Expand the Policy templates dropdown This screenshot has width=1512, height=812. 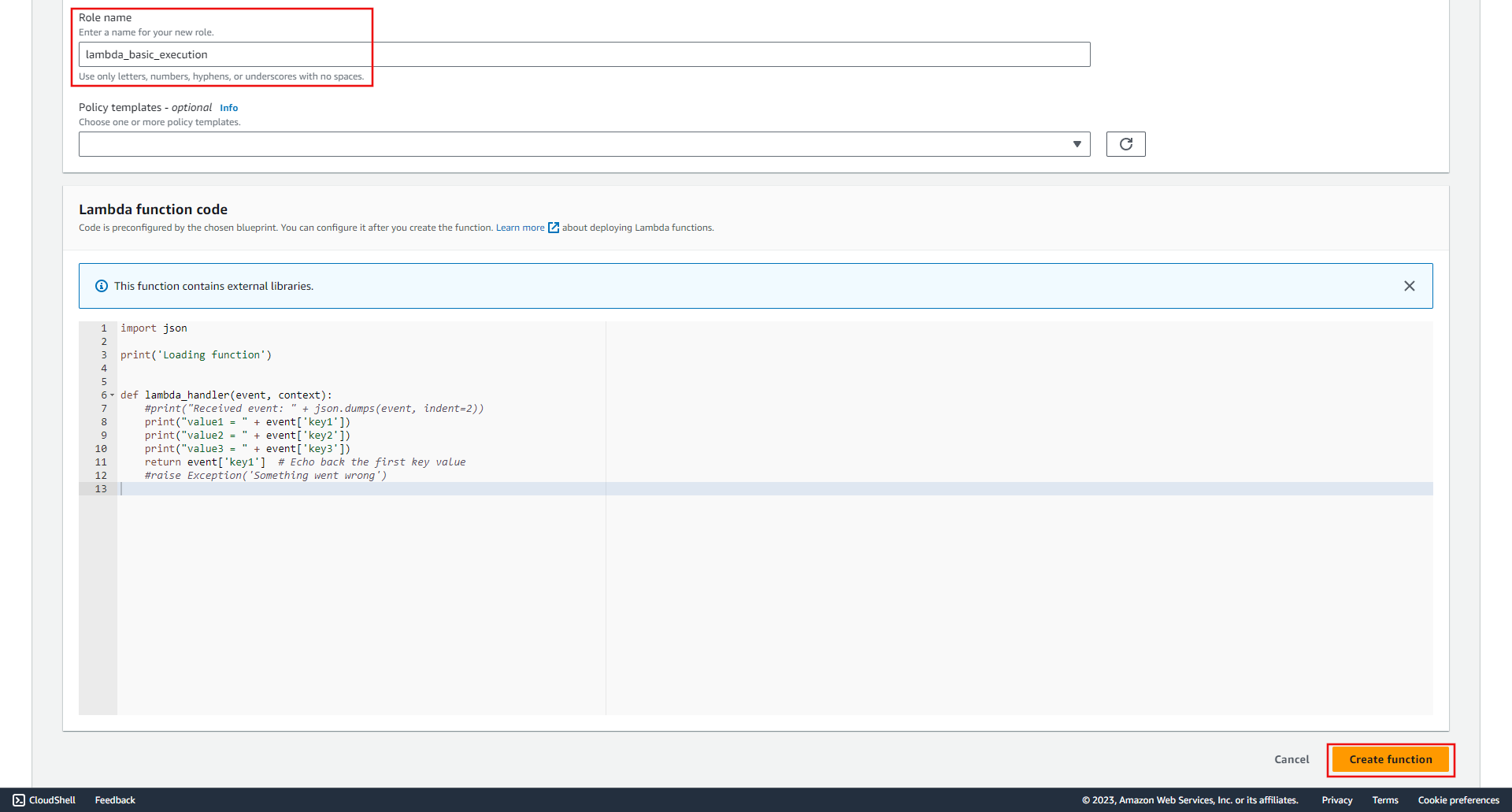point(1077,143)
